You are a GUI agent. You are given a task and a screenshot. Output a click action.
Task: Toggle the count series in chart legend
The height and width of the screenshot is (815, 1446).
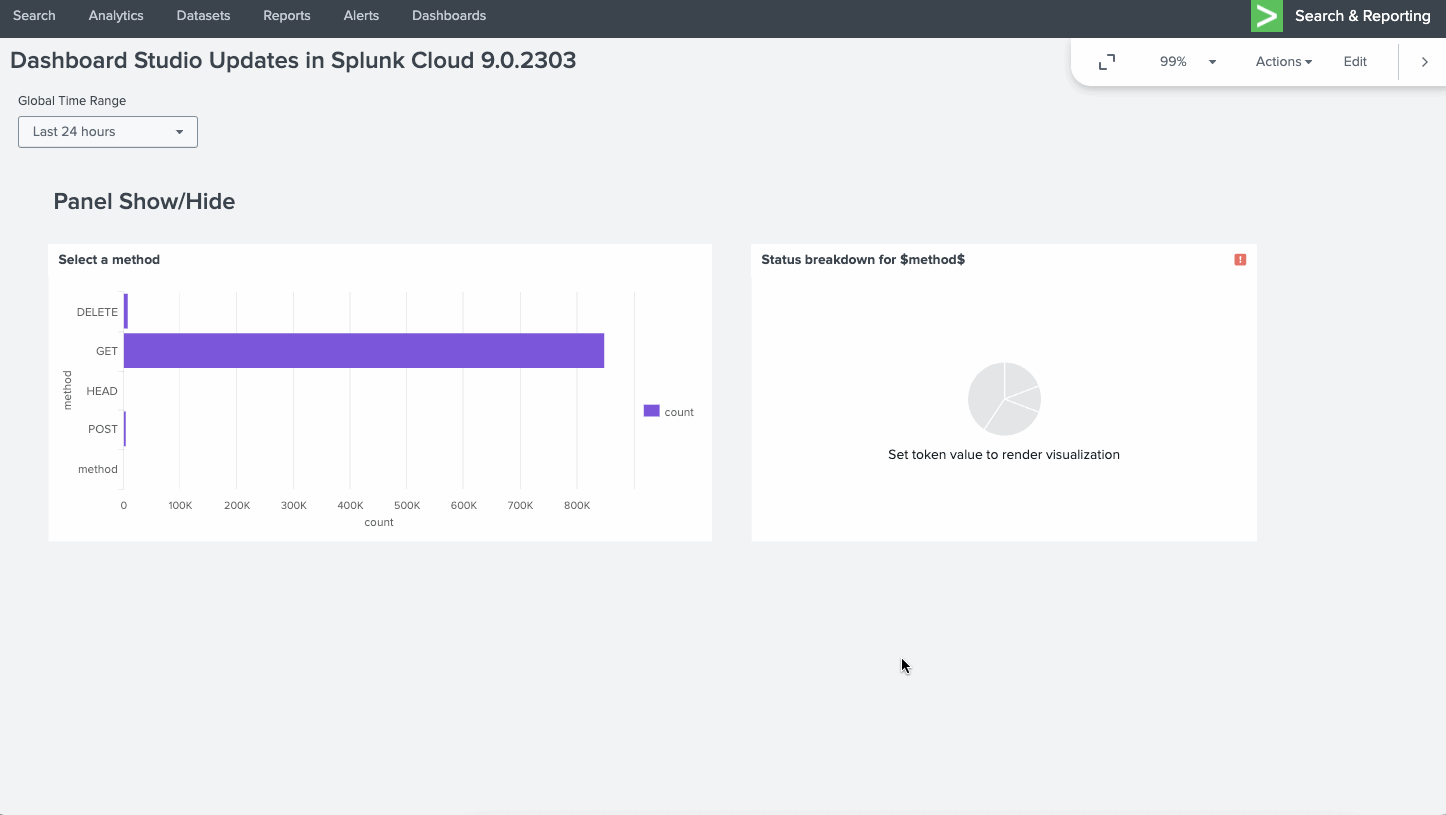point(669,412)
